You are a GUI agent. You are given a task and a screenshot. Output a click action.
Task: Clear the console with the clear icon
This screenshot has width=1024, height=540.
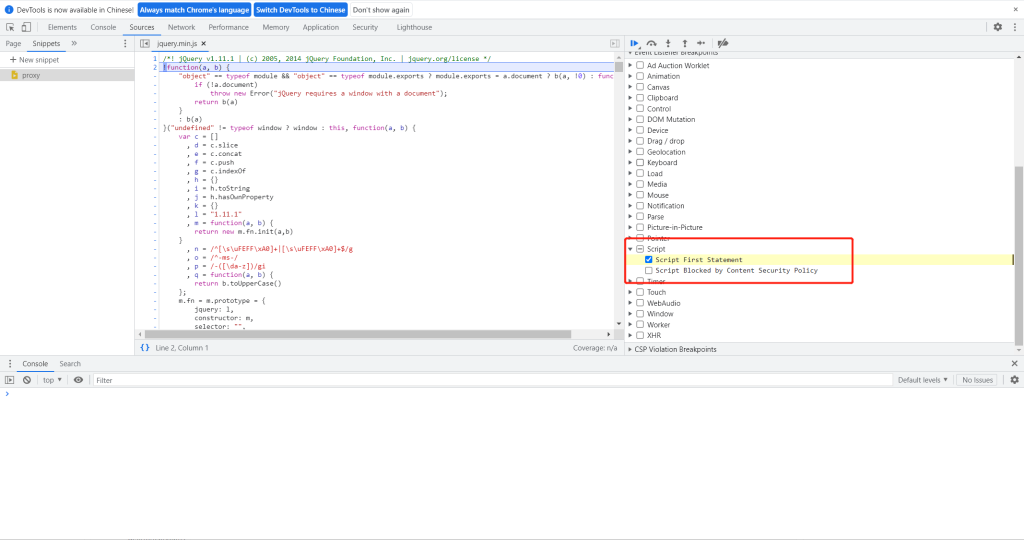click(27, 380)
